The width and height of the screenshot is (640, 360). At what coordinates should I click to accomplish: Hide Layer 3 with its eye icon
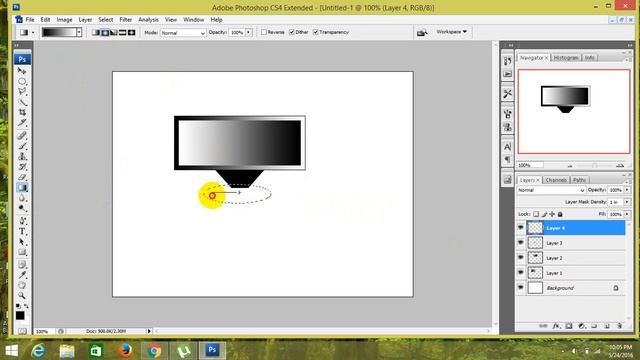(x=520, y=242)
